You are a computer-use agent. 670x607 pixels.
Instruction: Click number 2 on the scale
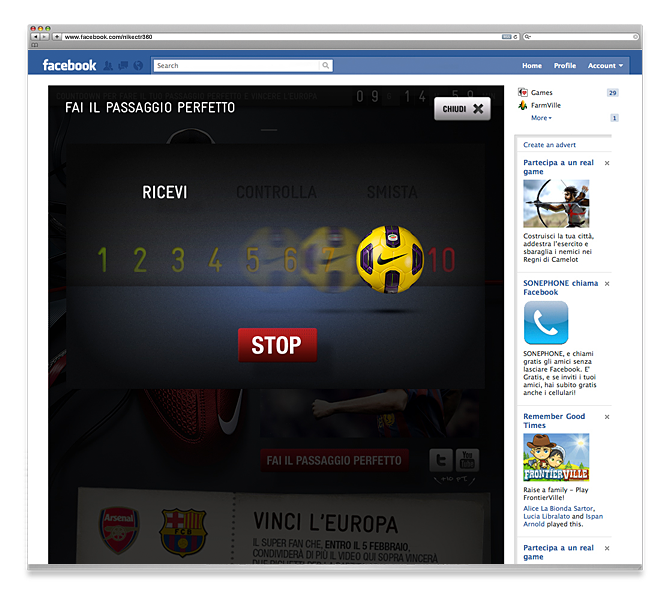140,259
